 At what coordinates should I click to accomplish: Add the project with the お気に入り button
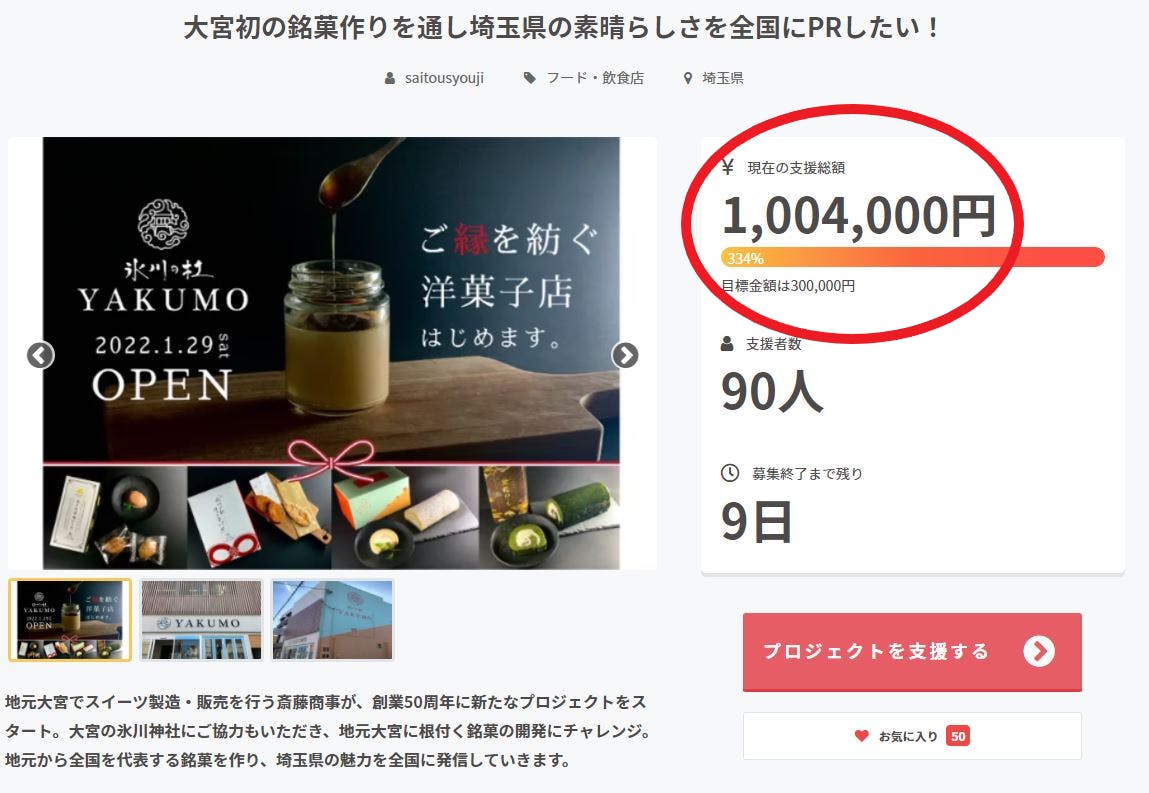tap(912, 736)
